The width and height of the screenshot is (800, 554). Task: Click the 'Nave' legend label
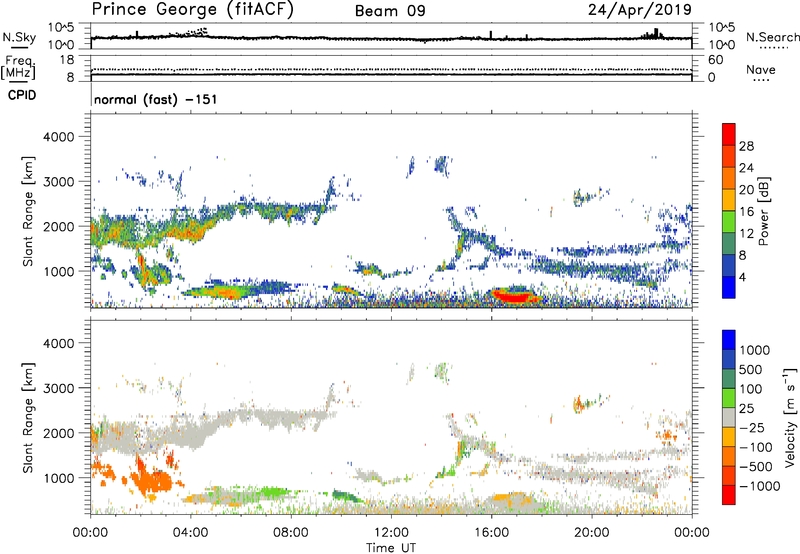click(x=761, y=69)
